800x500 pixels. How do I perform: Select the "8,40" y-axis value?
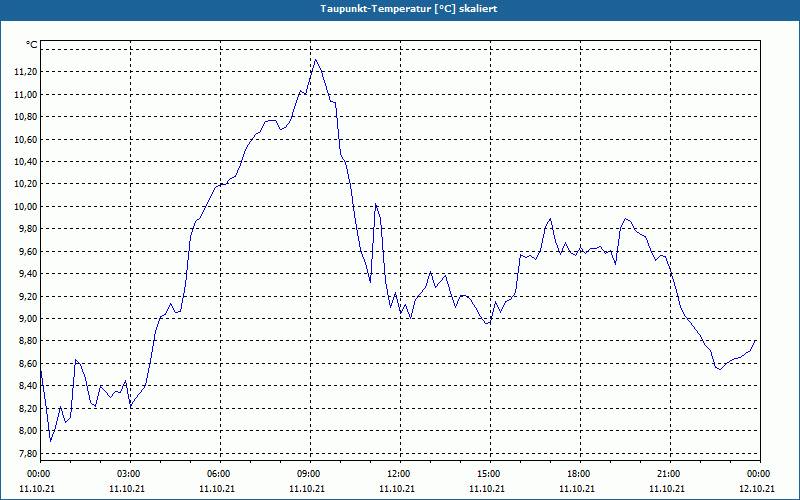(27, 386)
